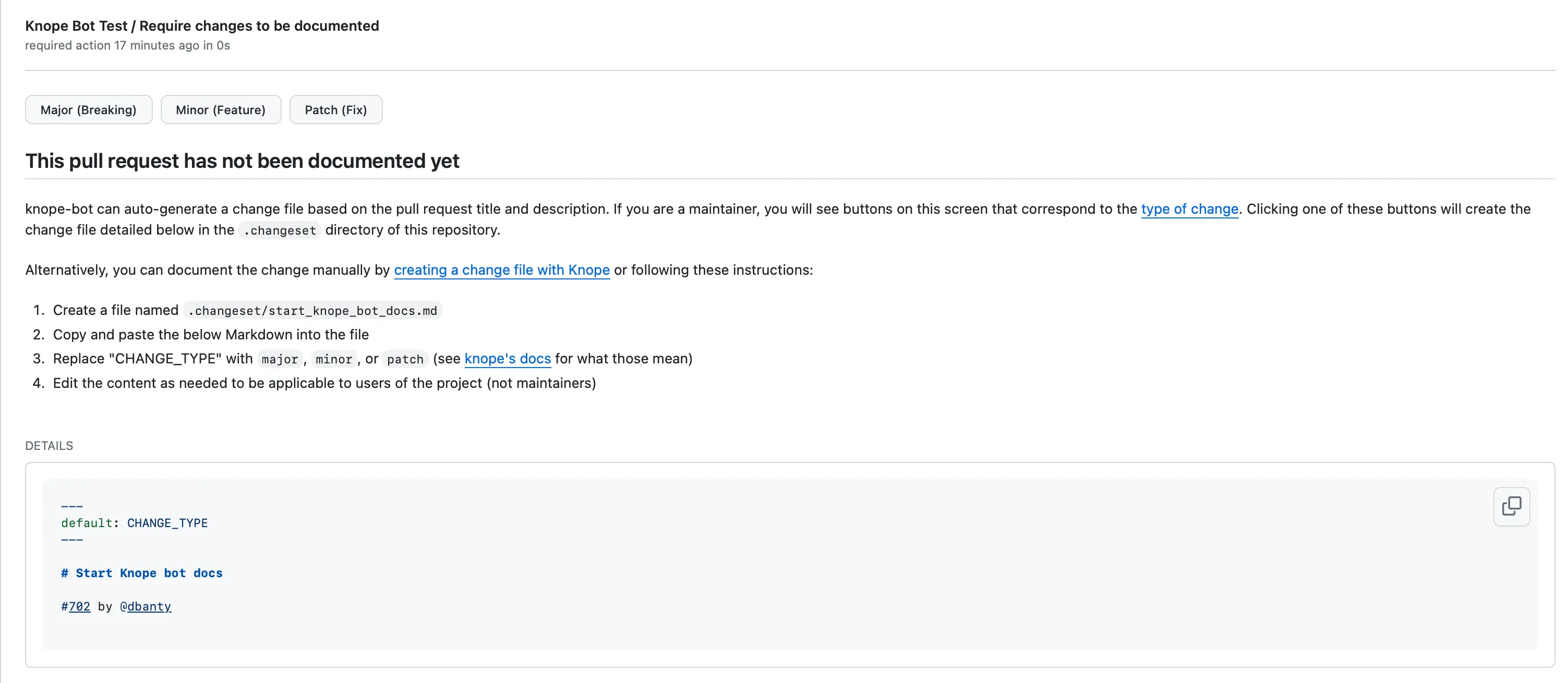The width and height of the screenshot is (1568, 683).
Task: Open the "type of change" link
Action: click(x=1189, y=209)
